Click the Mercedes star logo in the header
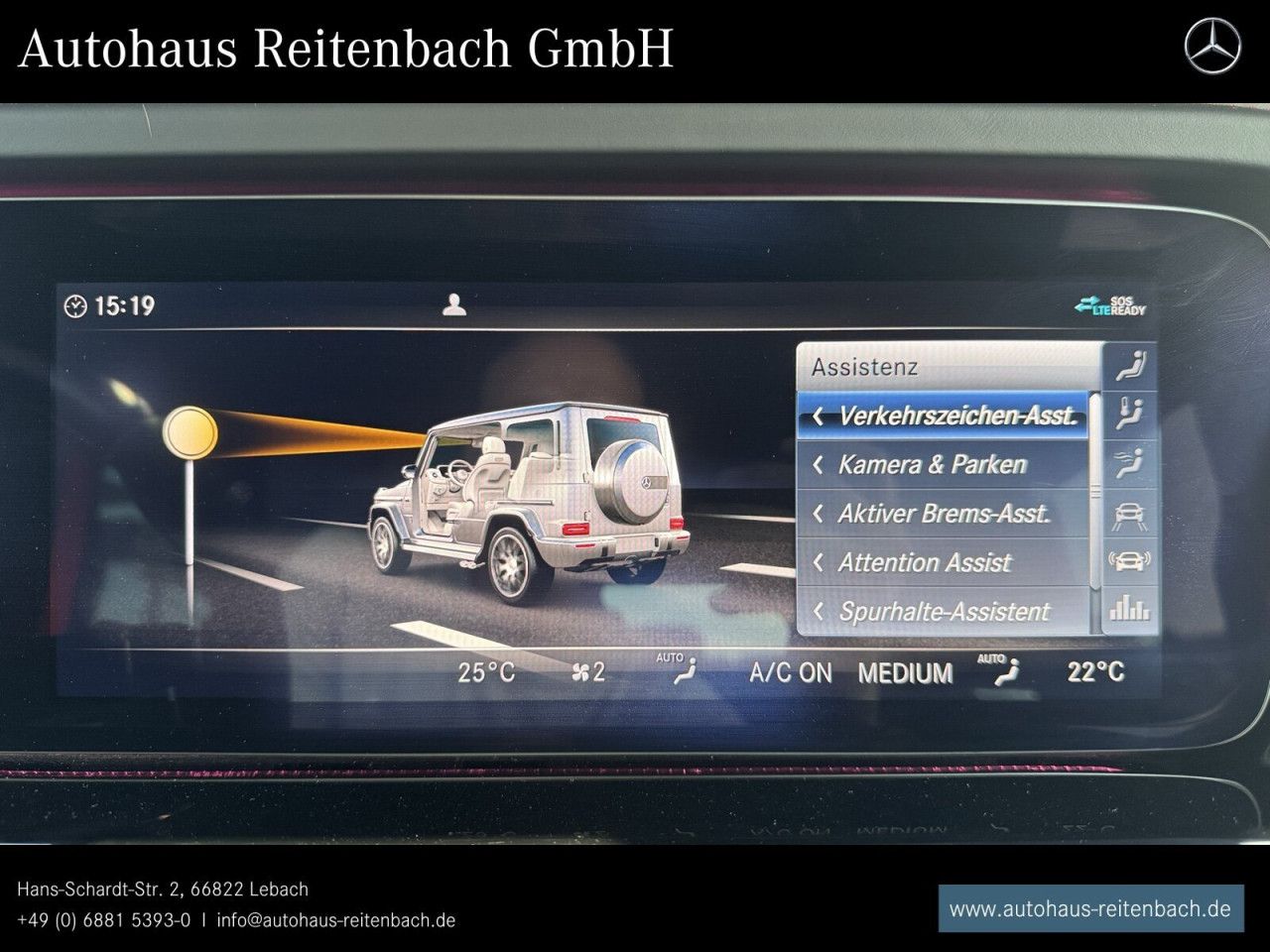This screenshot has width=1270, height=952. point(1212,47)
